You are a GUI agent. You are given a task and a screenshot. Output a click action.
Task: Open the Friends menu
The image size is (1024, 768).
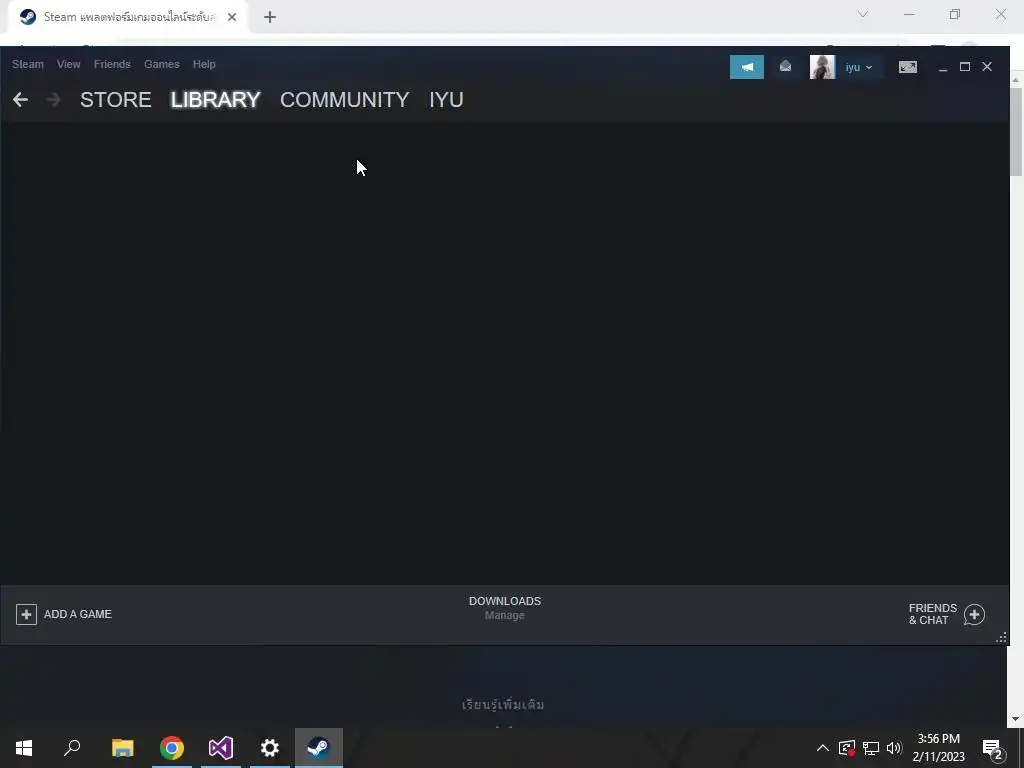(112, 64)
